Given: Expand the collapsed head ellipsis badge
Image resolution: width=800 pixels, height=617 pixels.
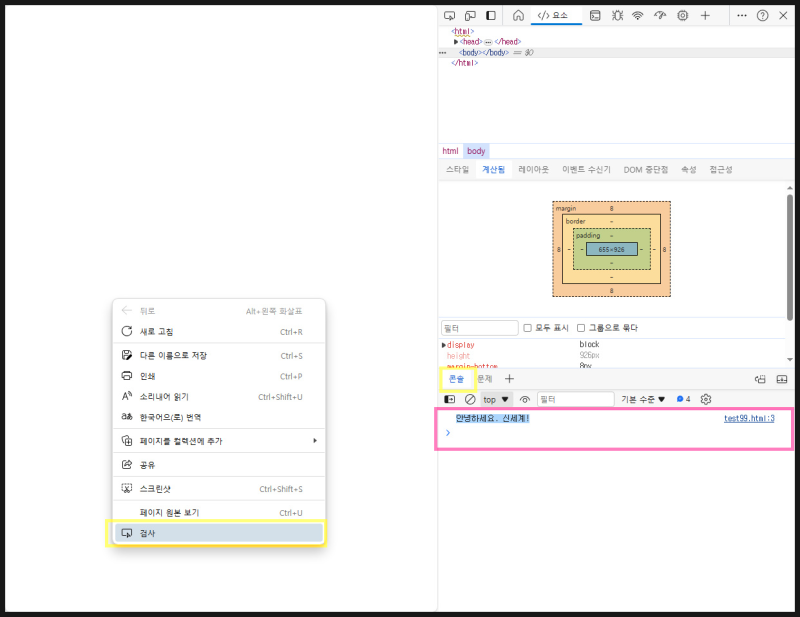Looking at the screenshot, I should 488,42.
